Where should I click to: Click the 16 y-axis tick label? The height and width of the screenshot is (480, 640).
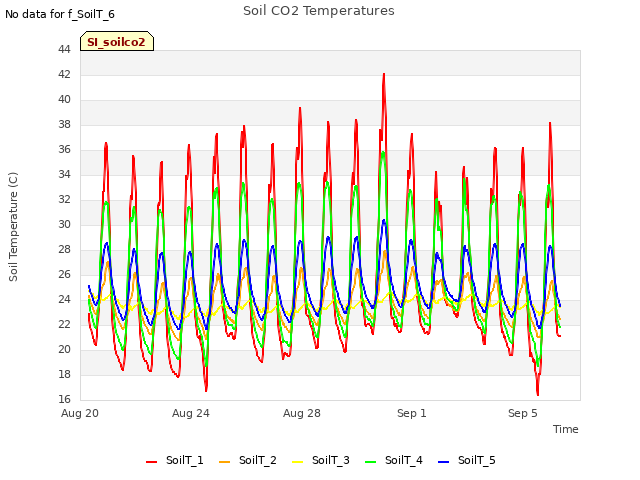64,399
